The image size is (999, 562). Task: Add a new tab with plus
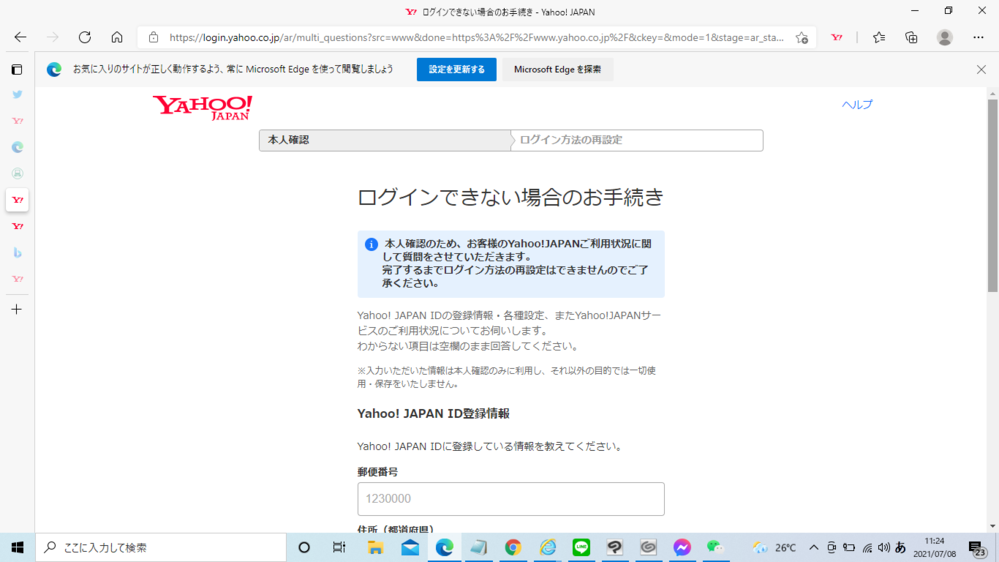[17, 310]
